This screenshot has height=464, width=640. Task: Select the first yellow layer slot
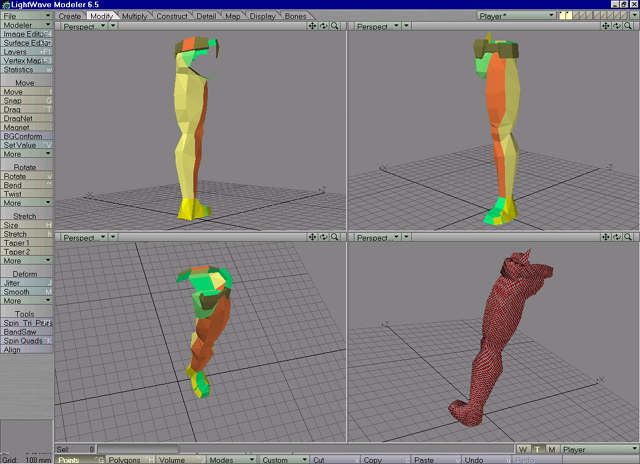(x=562, y=16)
